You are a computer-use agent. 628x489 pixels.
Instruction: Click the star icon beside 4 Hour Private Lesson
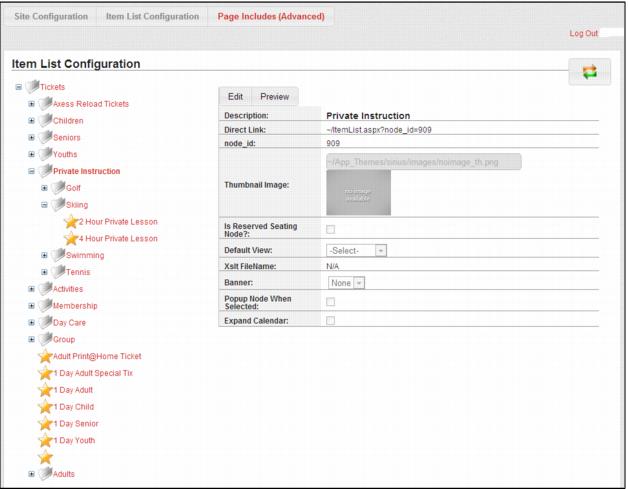(x=71, y=238)
